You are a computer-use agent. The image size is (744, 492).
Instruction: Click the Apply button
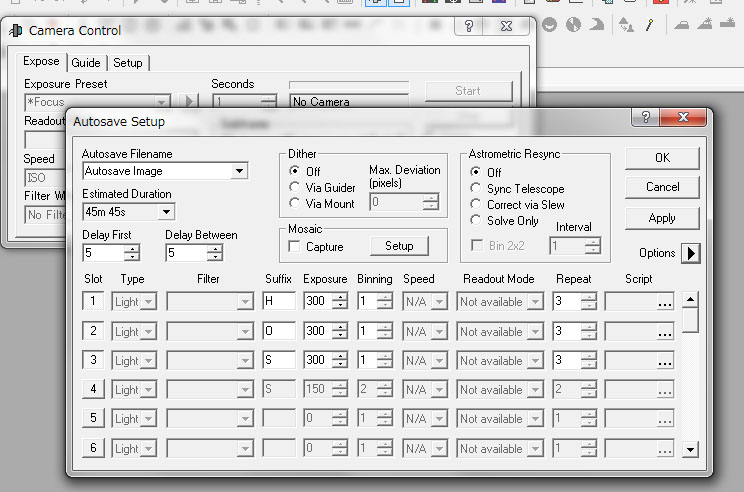pyautogui.click(x=662, y=218)
